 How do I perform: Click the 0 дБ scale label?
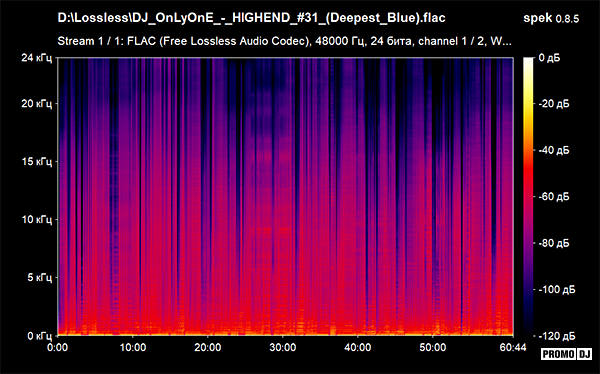point(549,58)
